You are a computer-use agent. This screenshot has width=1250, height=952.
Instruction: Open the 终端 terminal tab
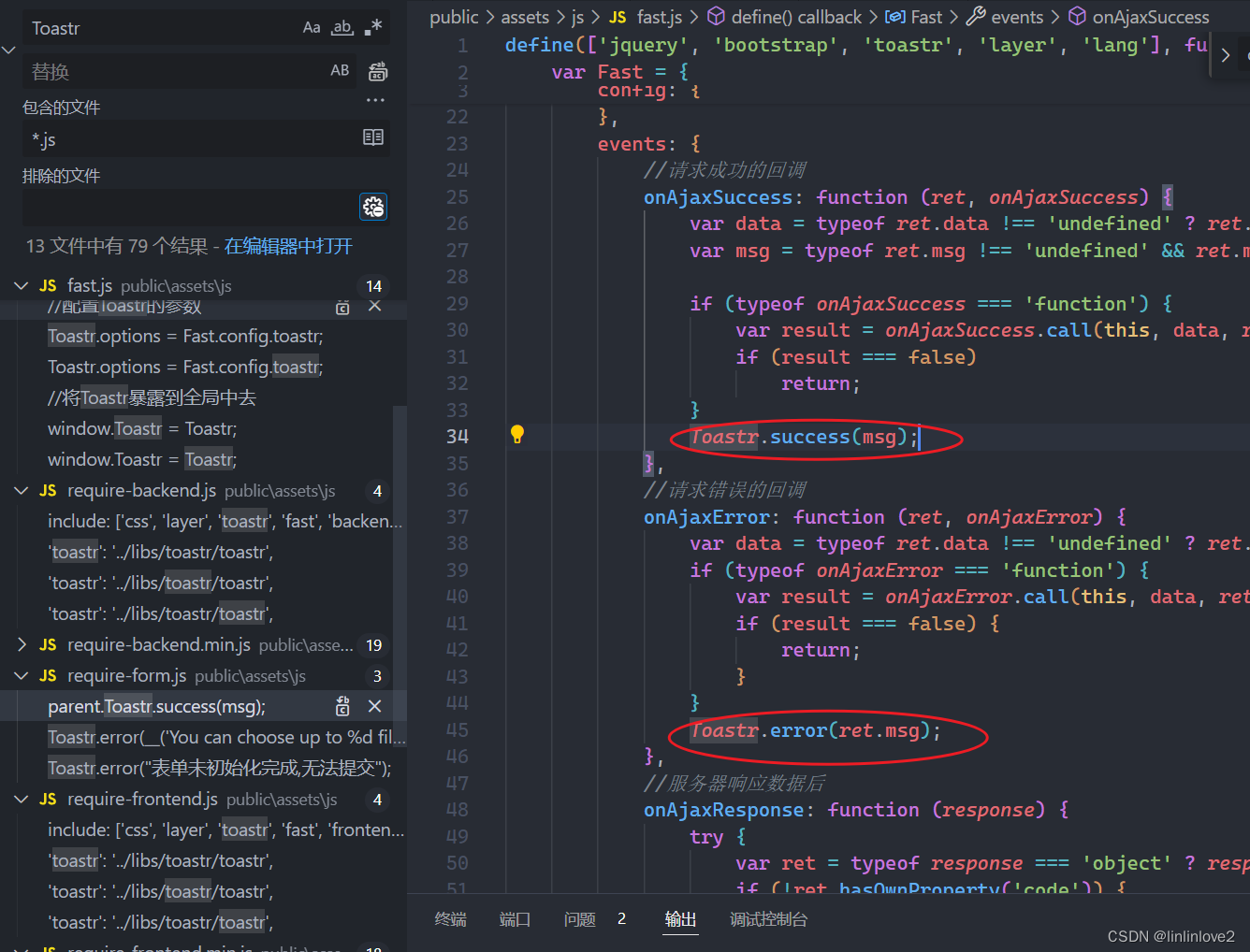(450, 919)
